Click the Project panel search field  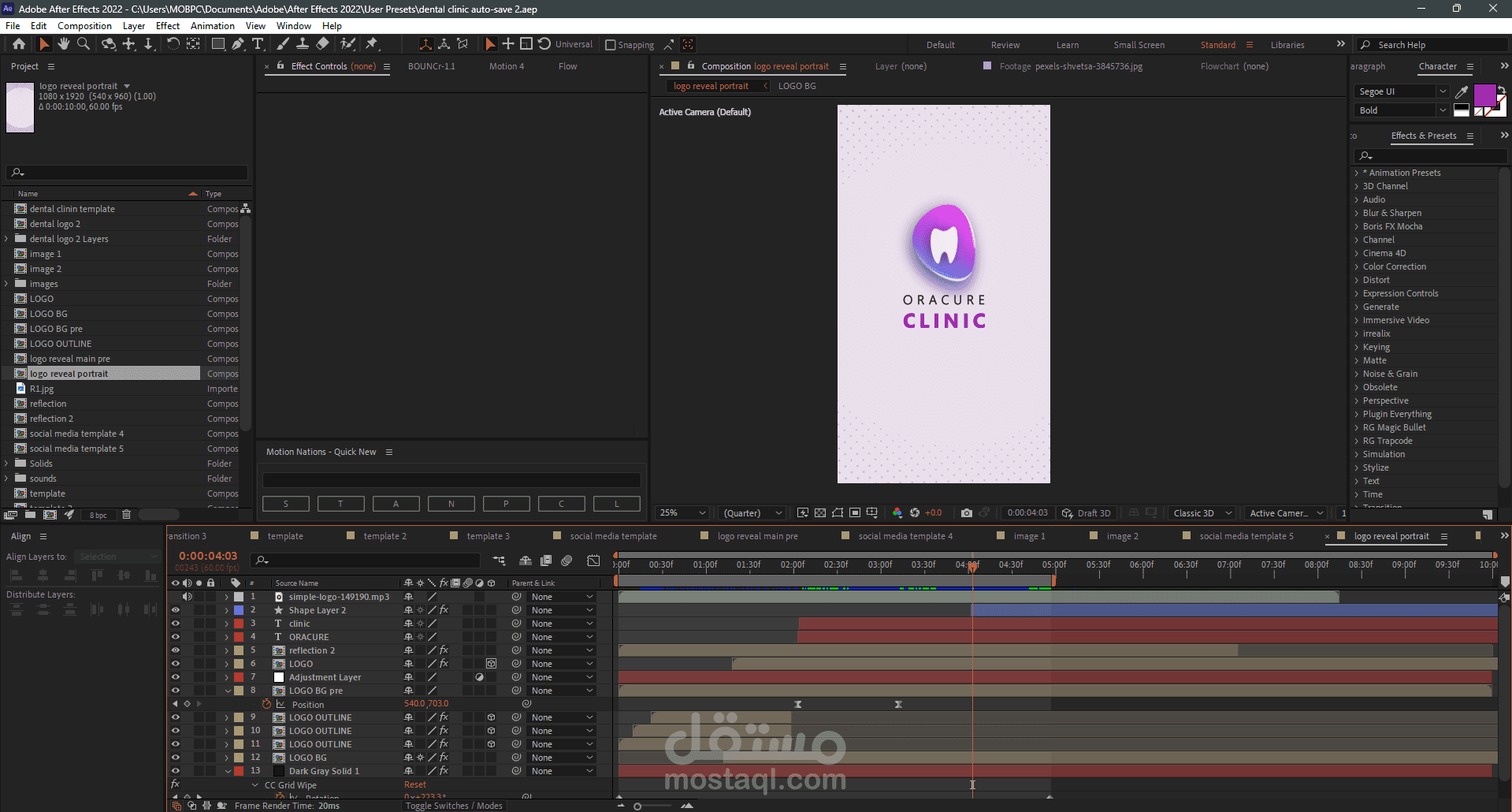pos(127,173)
